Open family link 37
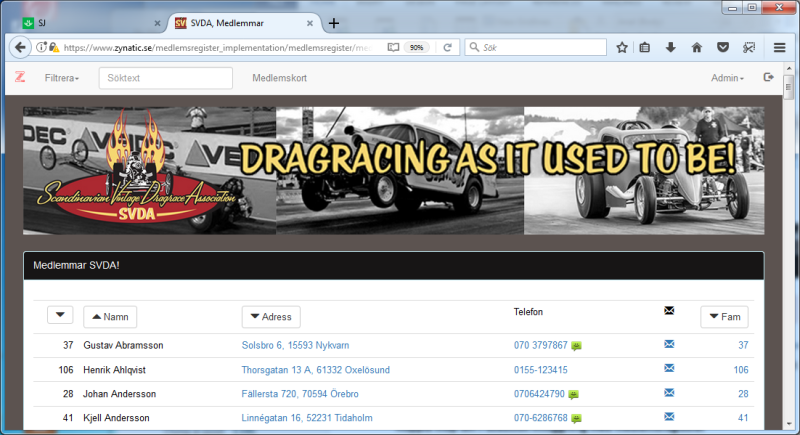800x435 pixels. [x=743, y=345]
